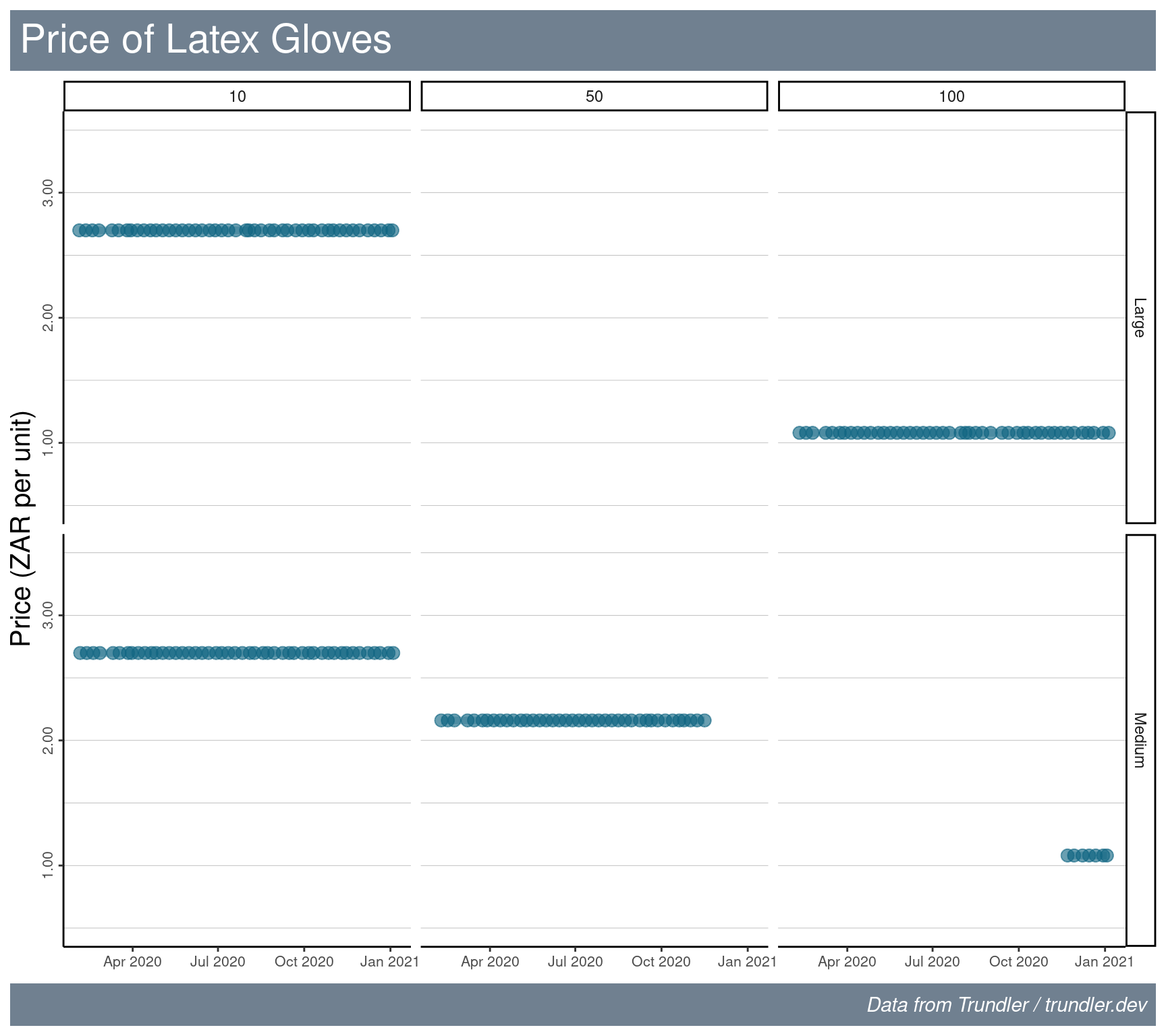Click 'Oct 2020' on the 100-pack x-axis
This screenshot has width=1166, height=1036.
[x=1018, y=962]
